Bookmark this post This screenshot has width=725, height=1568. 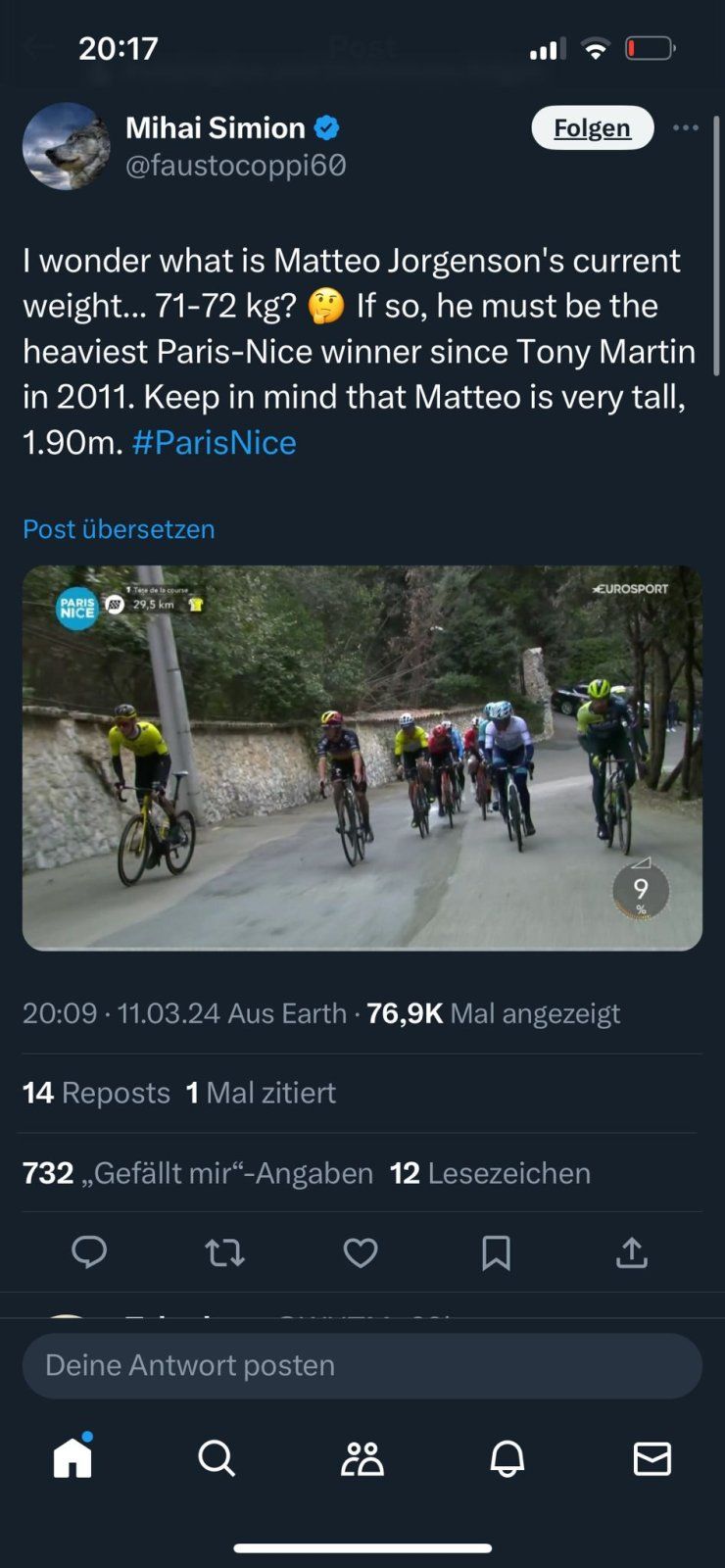(496, 1252)
